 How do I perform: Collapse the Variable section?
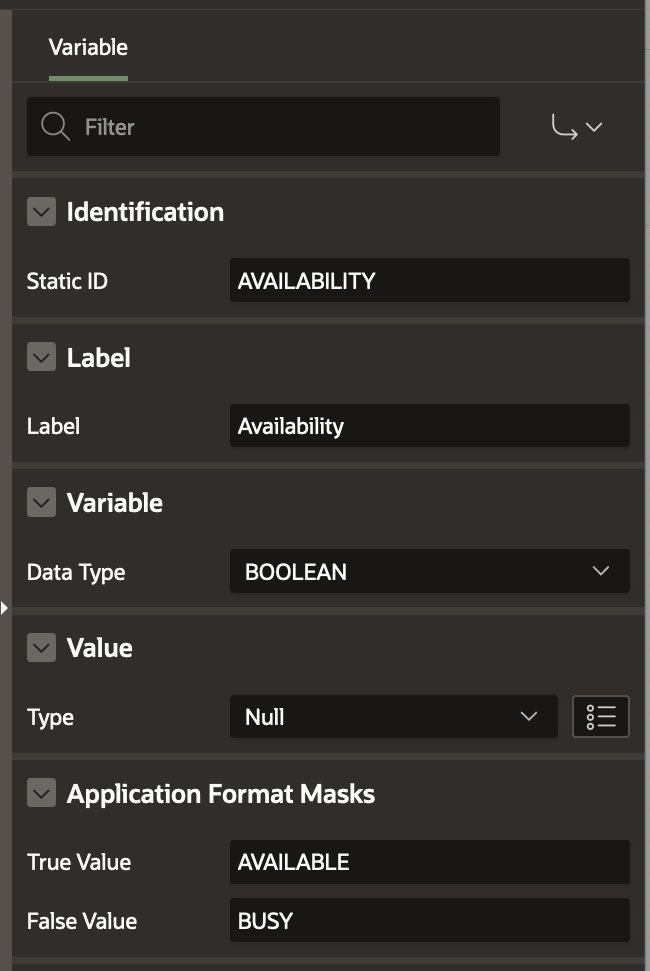(x=41, y=503)
